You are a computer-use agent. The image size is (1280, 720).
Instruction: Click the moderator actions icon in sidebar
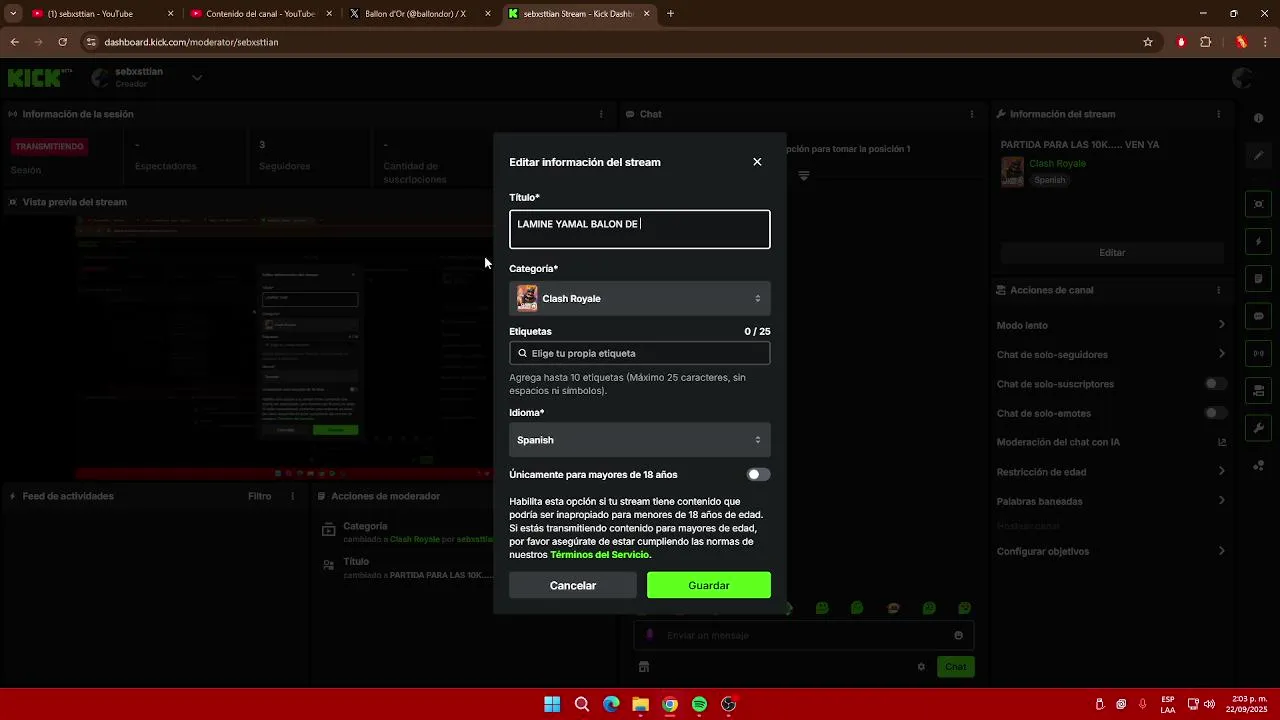coord(1259,391)
